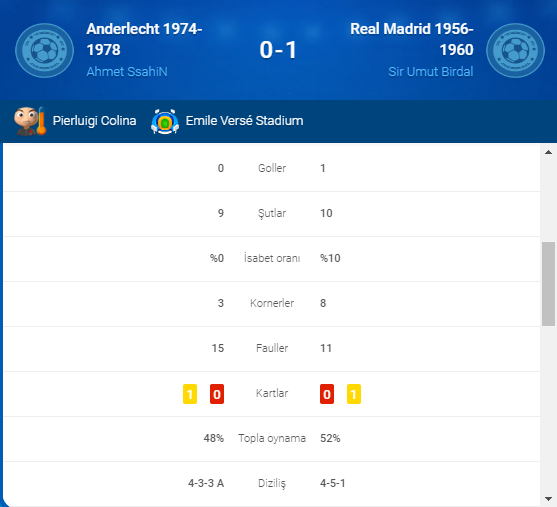Image resolution: width=557 pixels, height=507 pixels.
Task: Open manager Sir Umut Birdal profile link
Action: tap(431, 72)
